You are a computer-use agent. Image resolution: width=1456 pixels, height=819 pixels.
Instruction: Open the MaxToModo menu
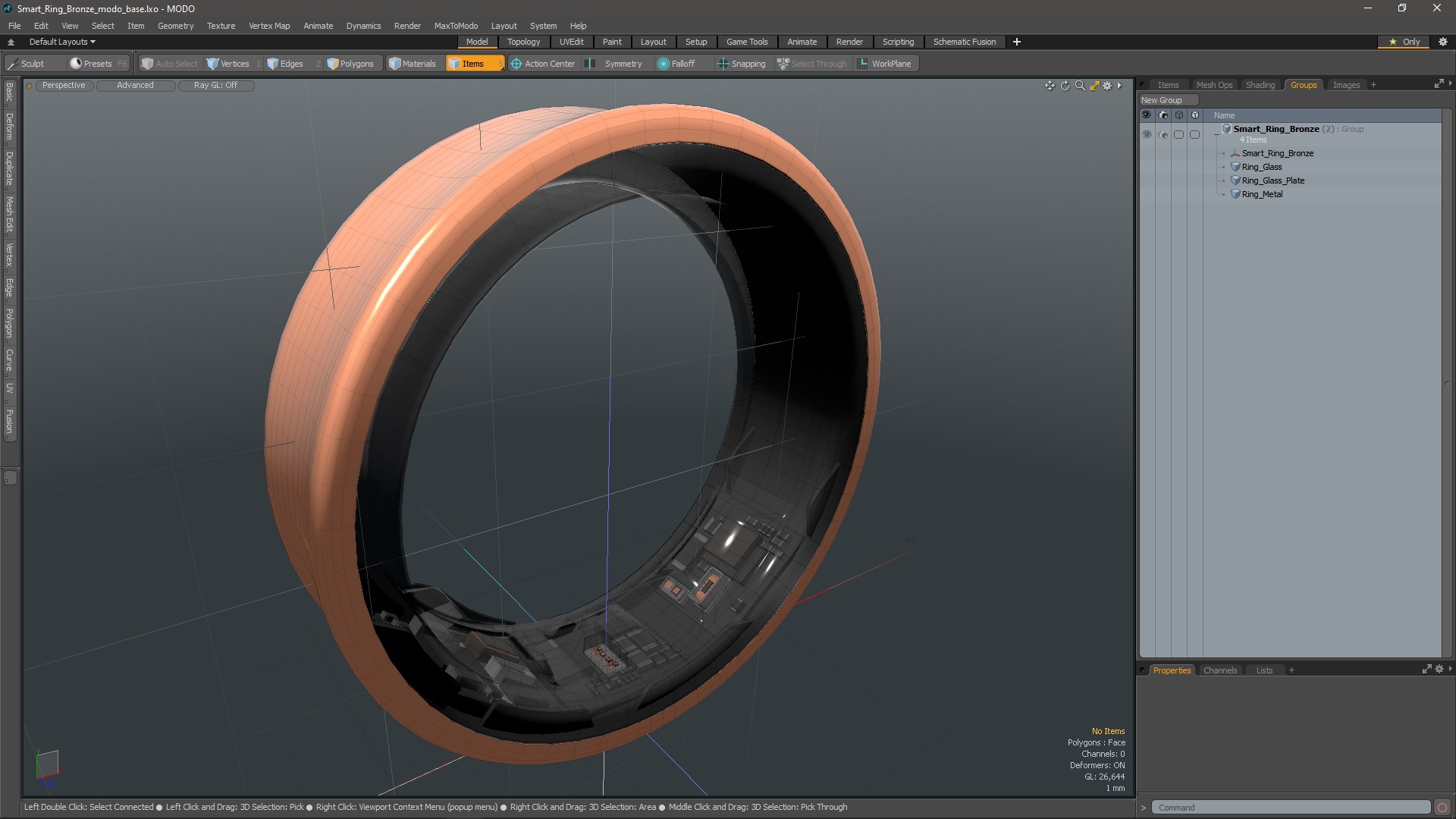coord(456,26)
